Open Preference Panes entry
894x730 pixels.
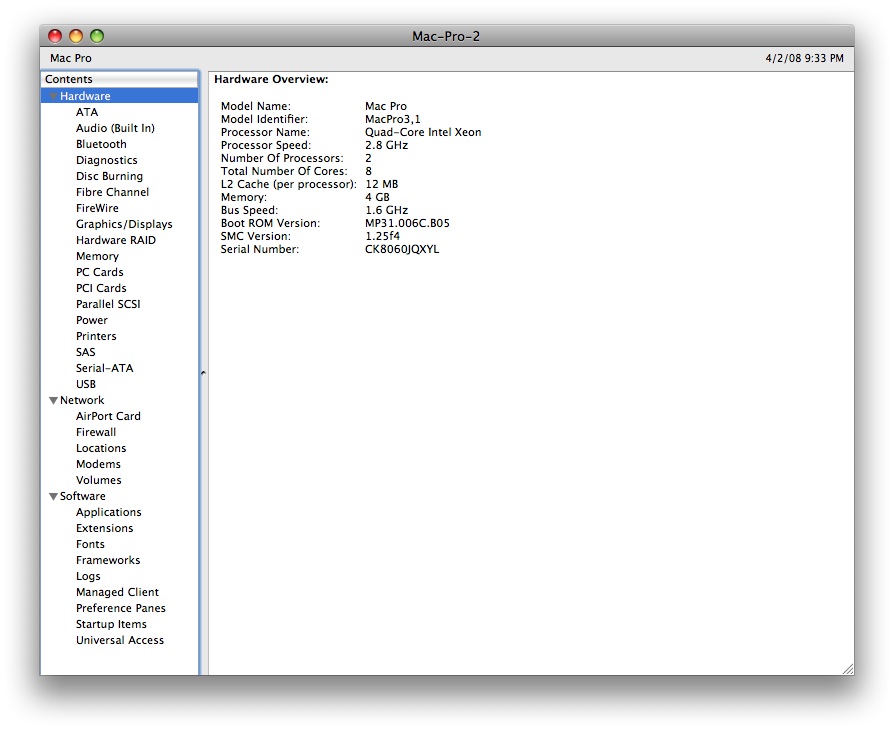[x=121, y=608]
